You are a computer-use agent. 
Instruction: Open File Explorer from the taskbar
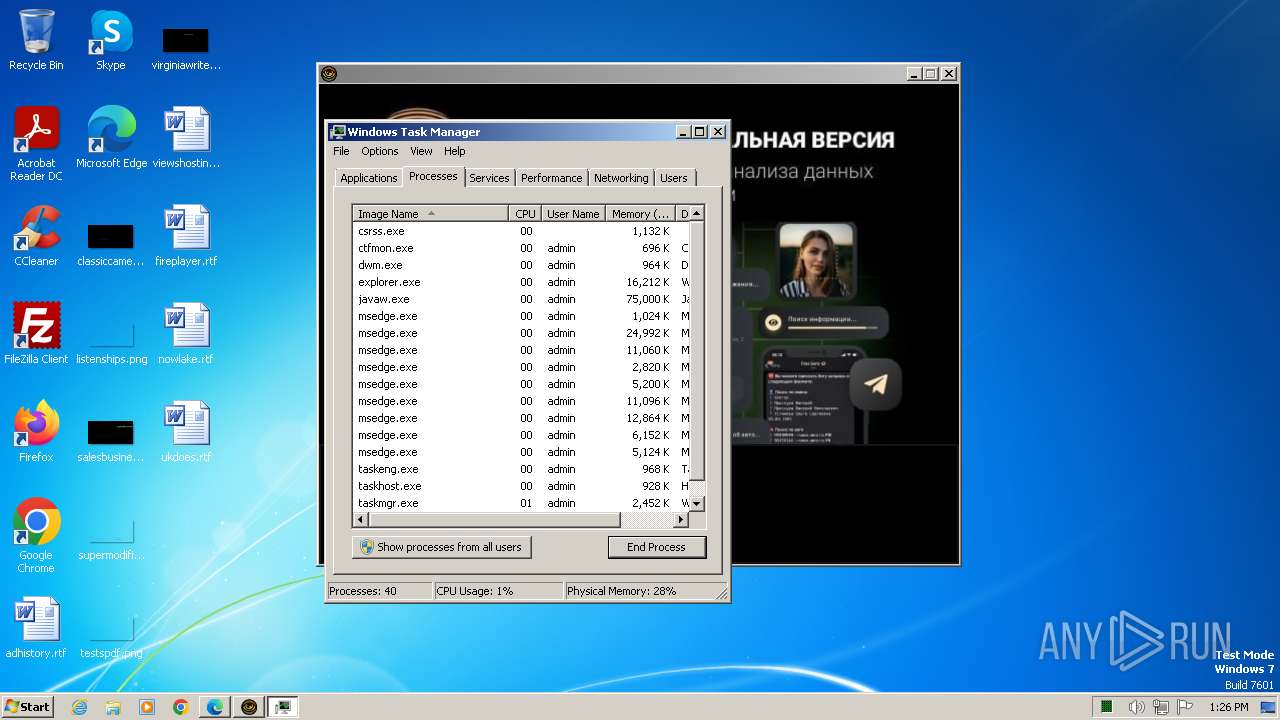(x=113, y=707)
